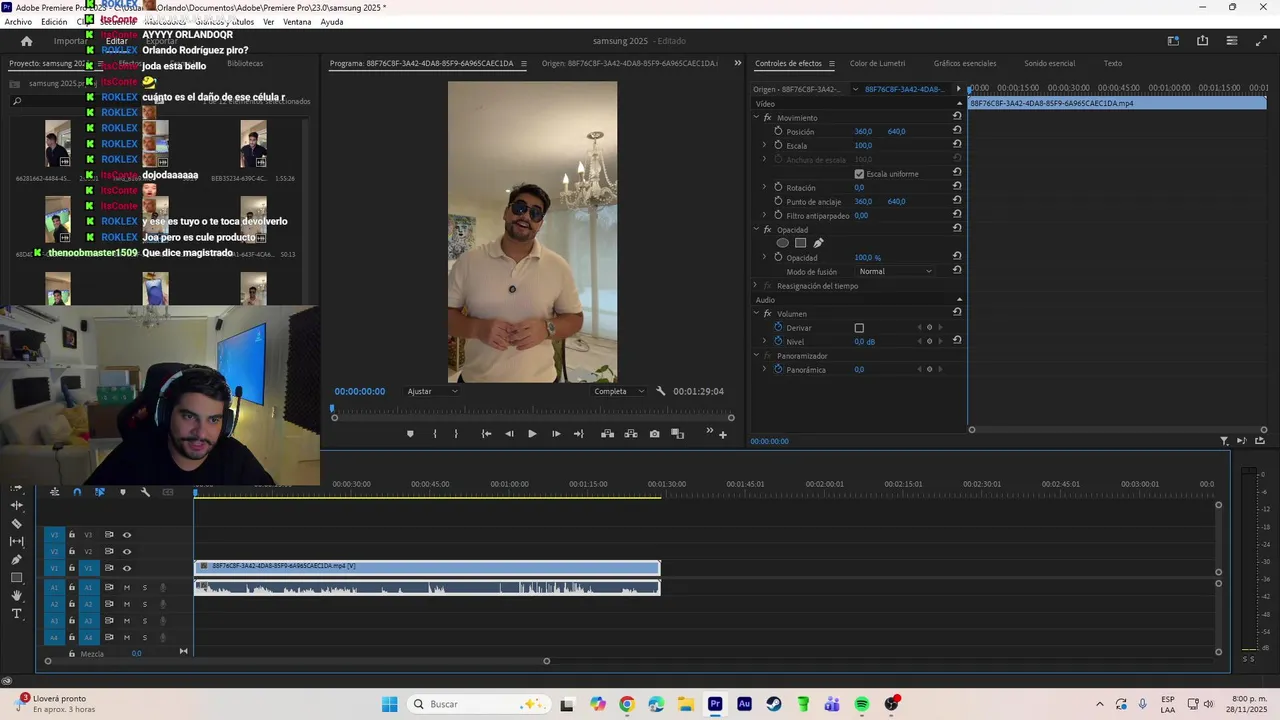Show more panels double-arrow in Program monitor
1280x720 pixels.
(738, 63)
